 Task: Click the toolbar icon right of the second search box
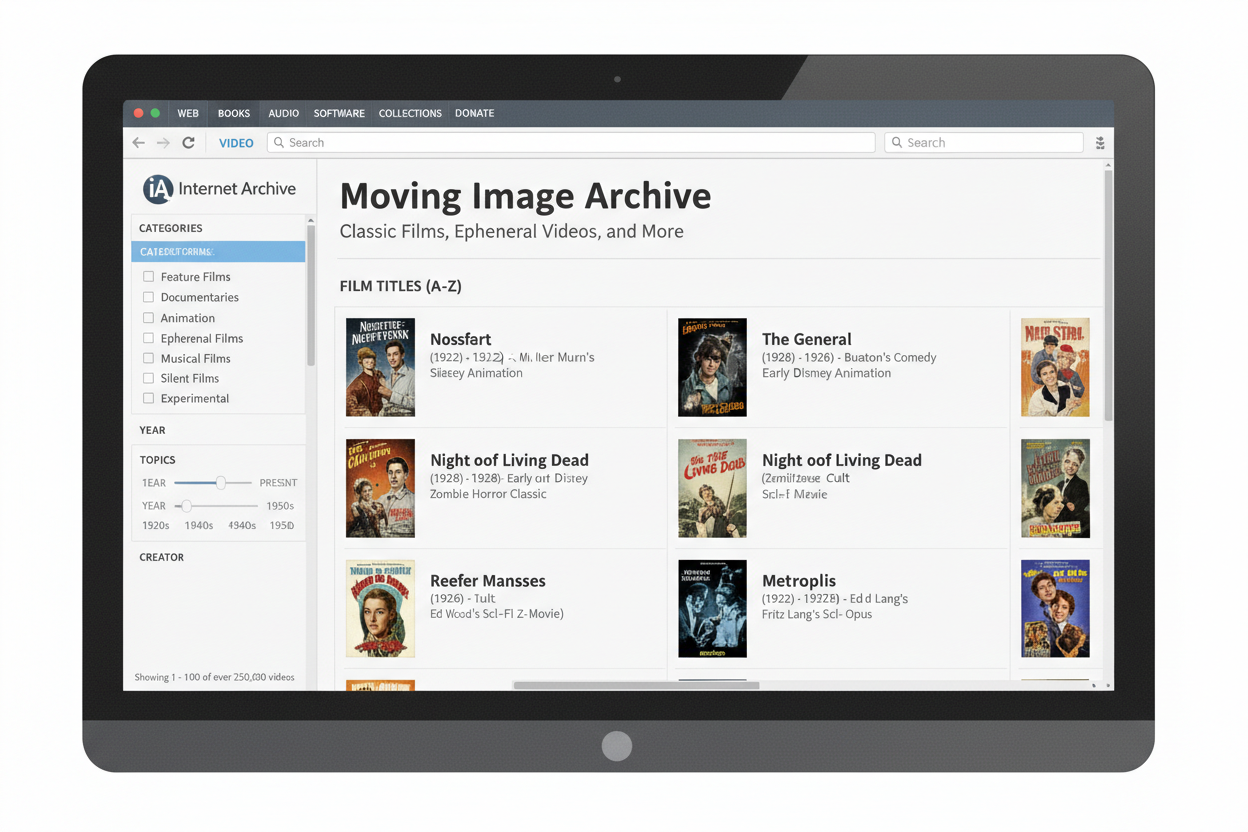(x=1100, y=143)
